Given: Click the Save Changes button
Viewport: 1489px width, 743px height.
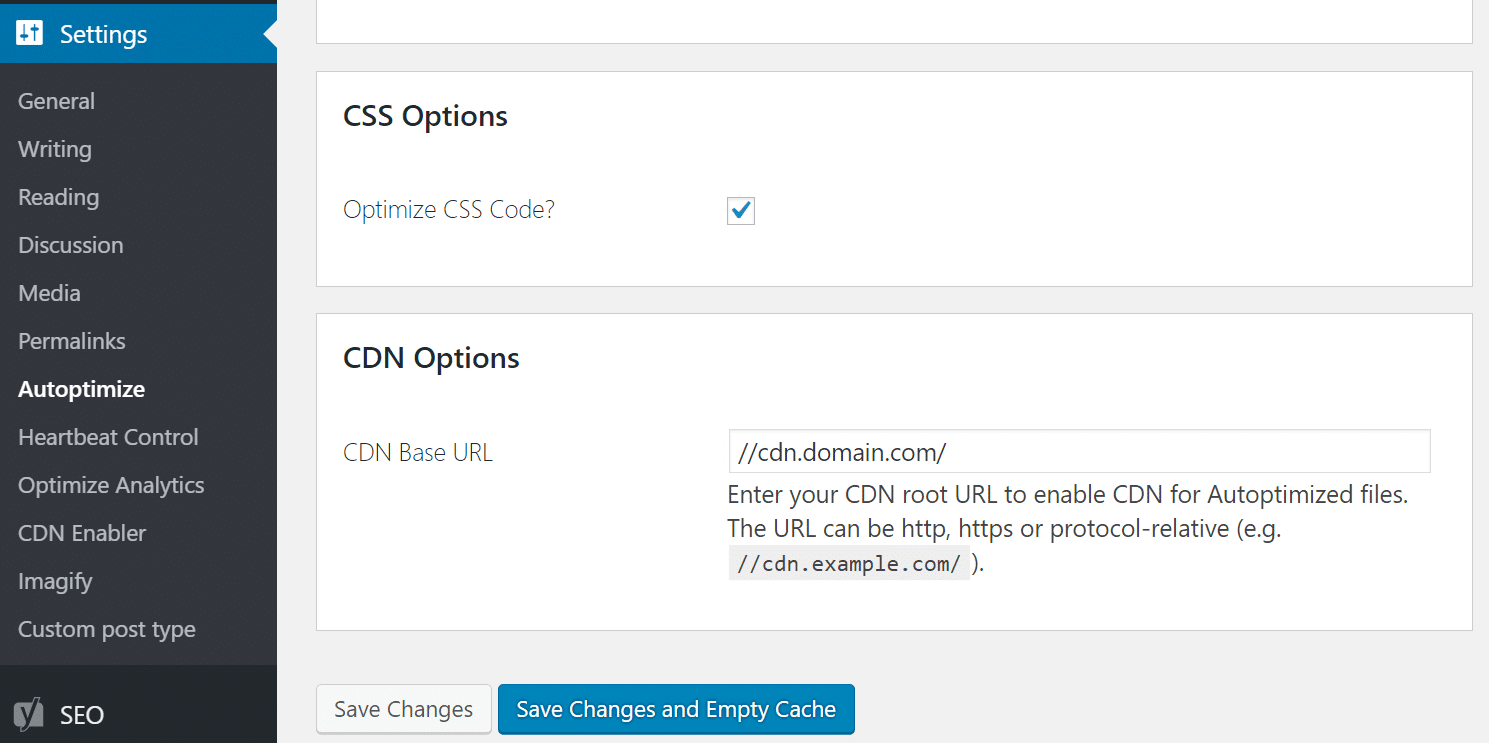Looking at the screenshot, I should coord(403,709).
